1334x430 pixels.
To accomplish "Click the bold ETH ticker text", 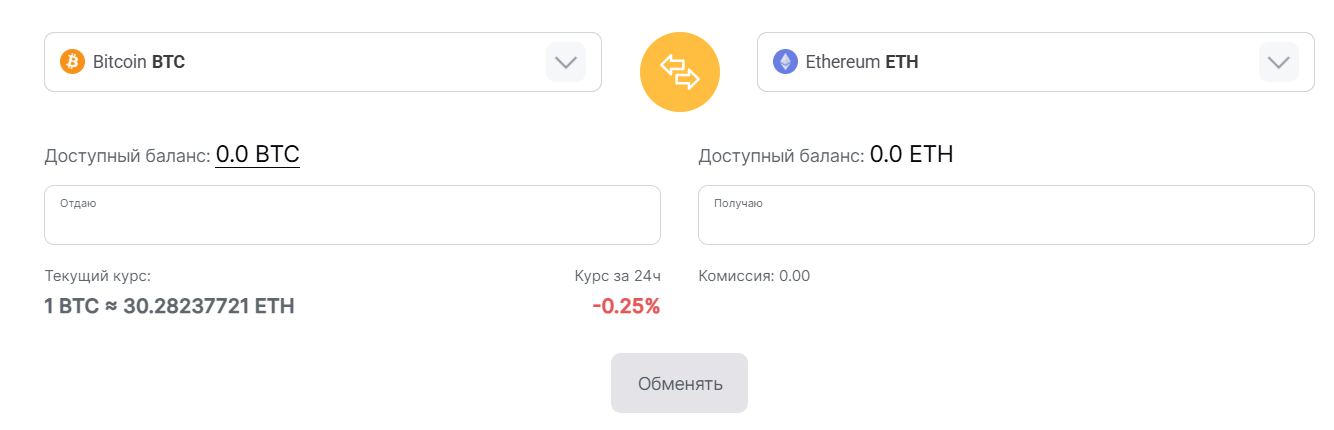I will tap(902, 62).
